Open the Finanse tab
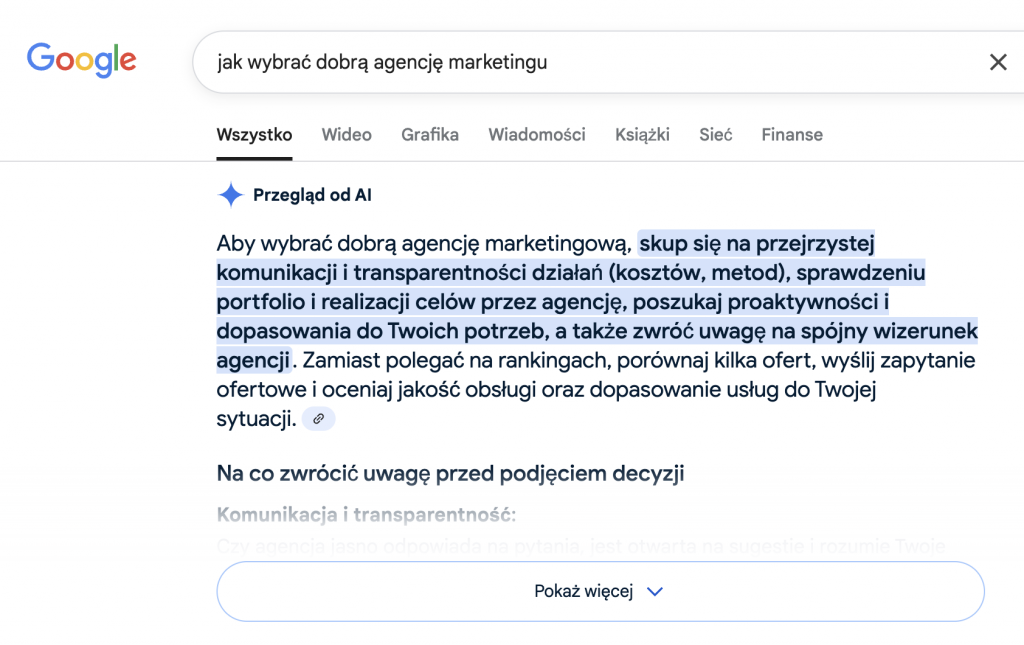The image size is (1024, 645). click(x=792, y=134)
